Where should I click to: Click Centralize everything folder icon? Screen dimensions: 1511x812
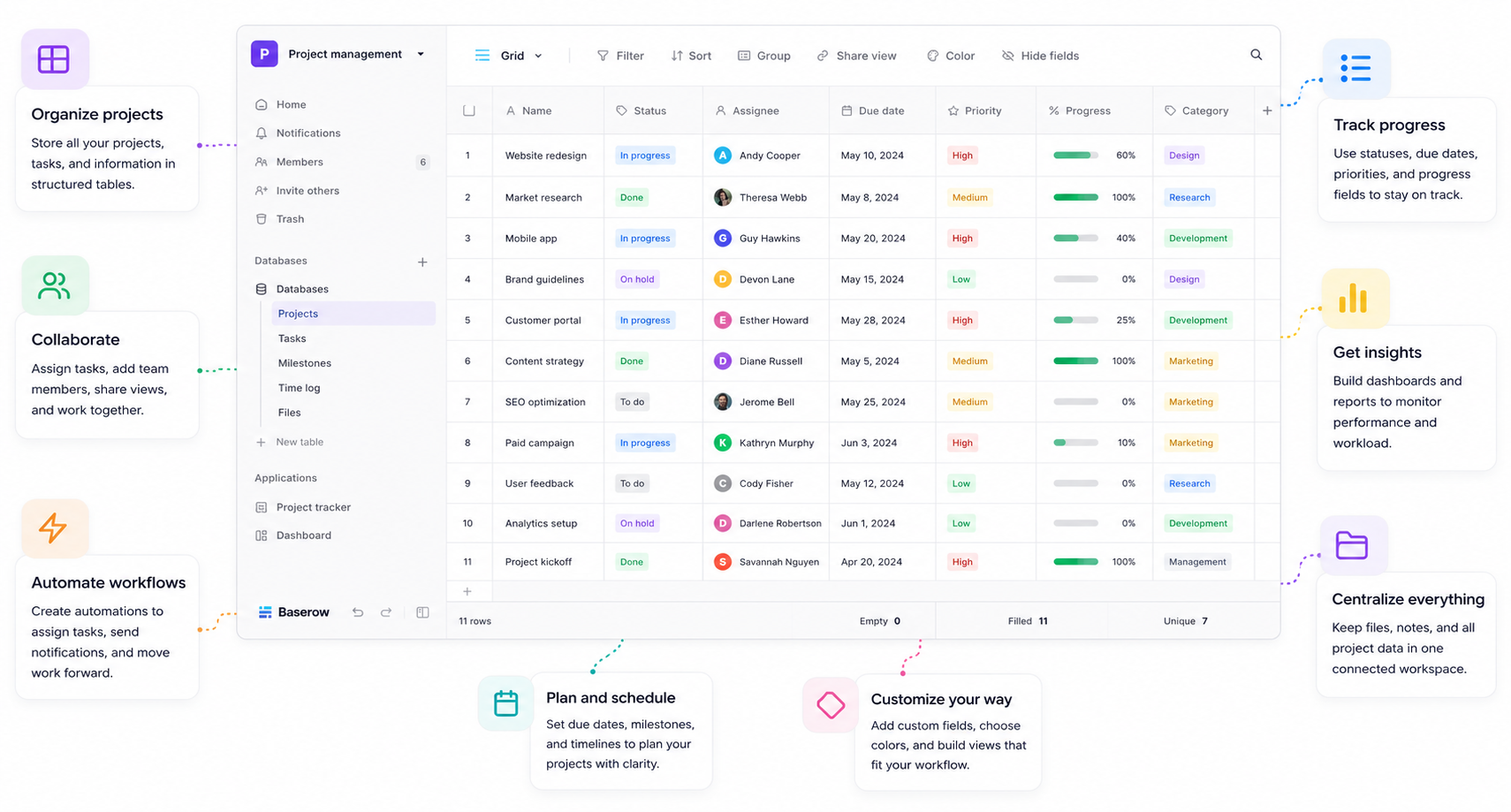tap(1353, 545)
